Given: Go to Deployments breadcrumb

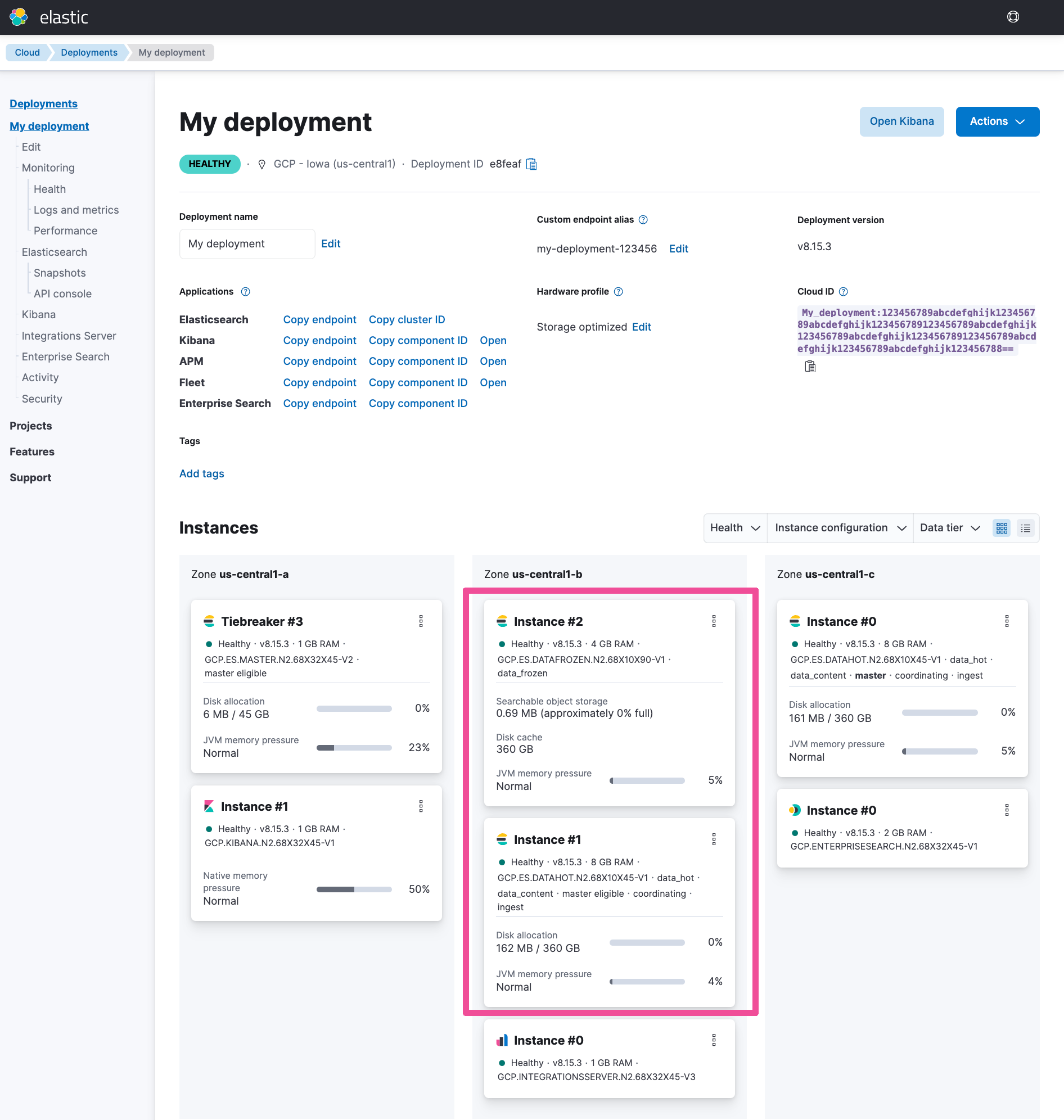Looking at the screenshot, I should coord(88,52).
